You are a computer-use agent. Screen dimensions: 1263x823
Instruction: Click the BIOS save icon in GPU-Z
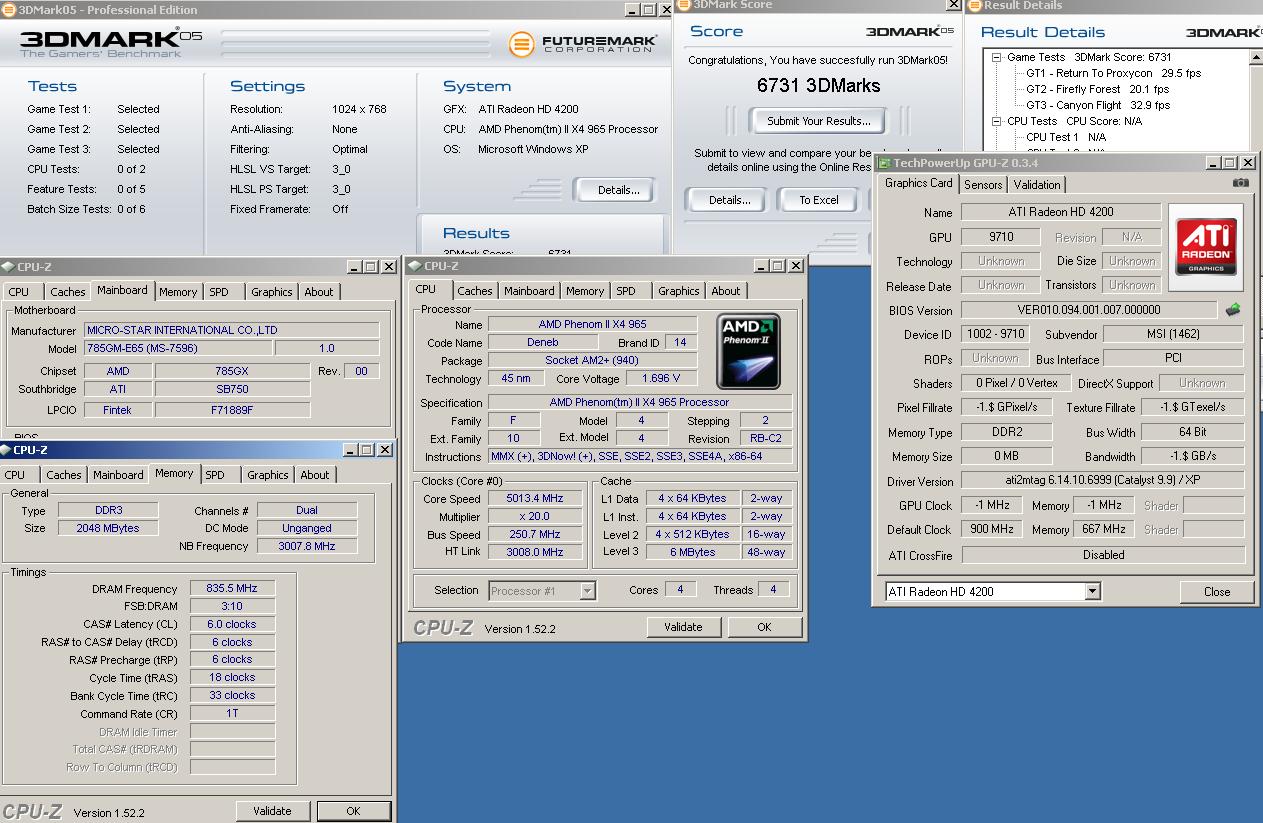coord(1233,310)
